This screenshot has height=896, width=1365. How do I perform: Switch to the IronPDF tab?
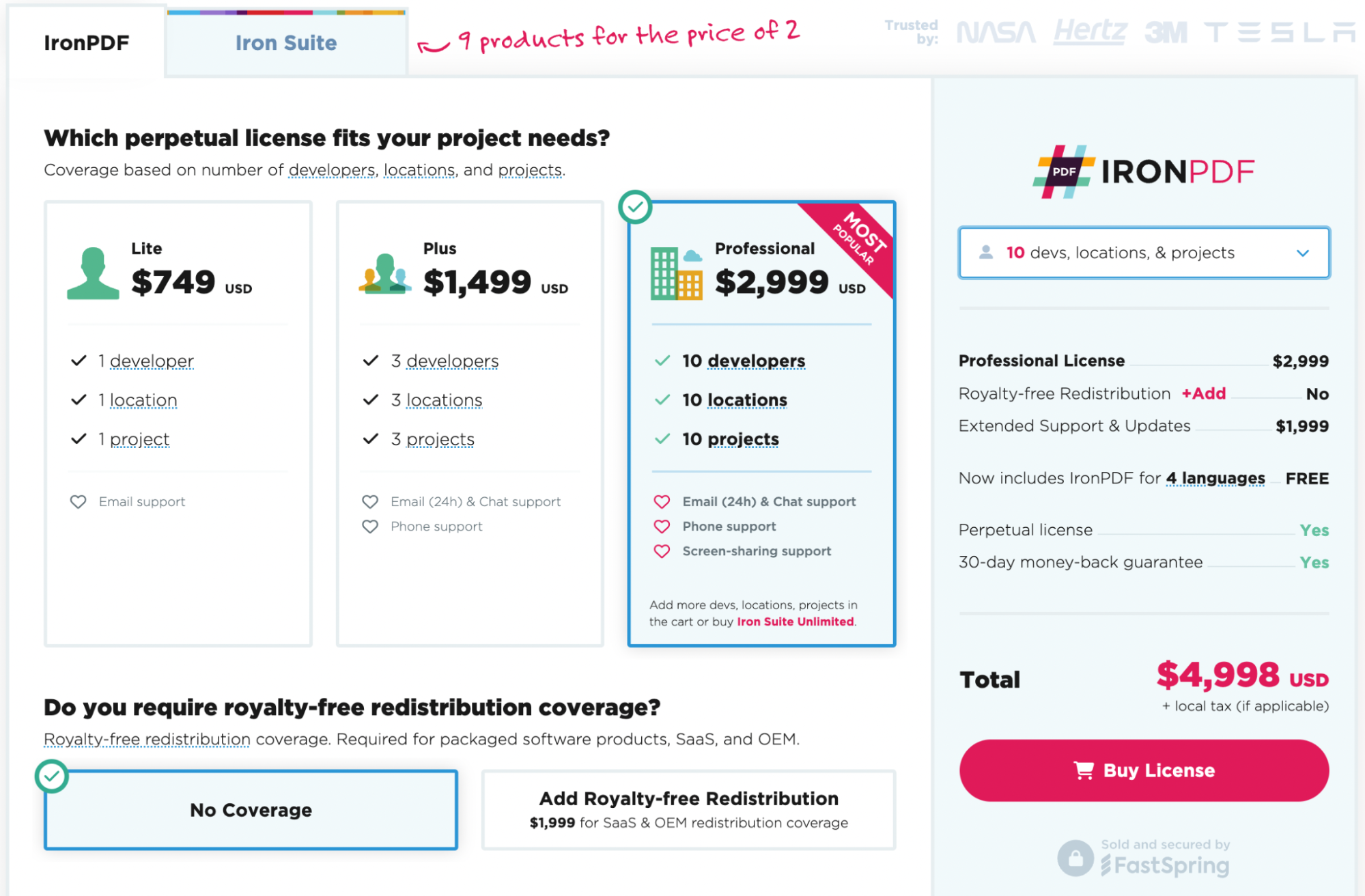tap(90, 40)
